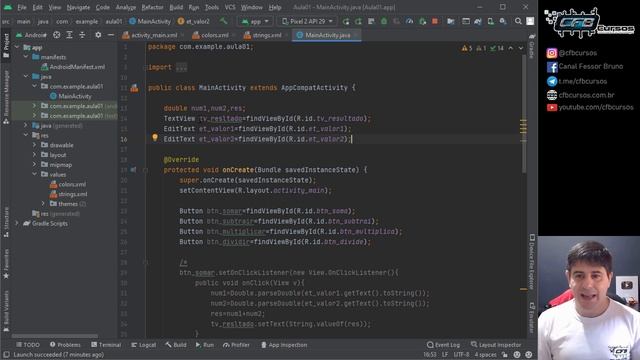Image resolution: width=640 pixels, height=360 pixels.
Task: Open the Refactor menu
Action: (x=152, y=7)
